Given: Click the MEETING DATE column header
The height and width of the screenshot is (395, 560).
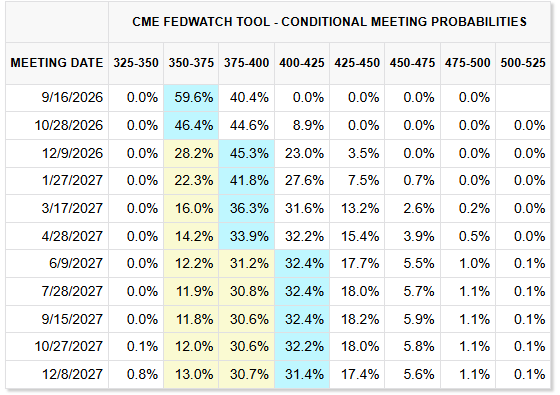Looking at the screenshot, I should pos(57,63).
